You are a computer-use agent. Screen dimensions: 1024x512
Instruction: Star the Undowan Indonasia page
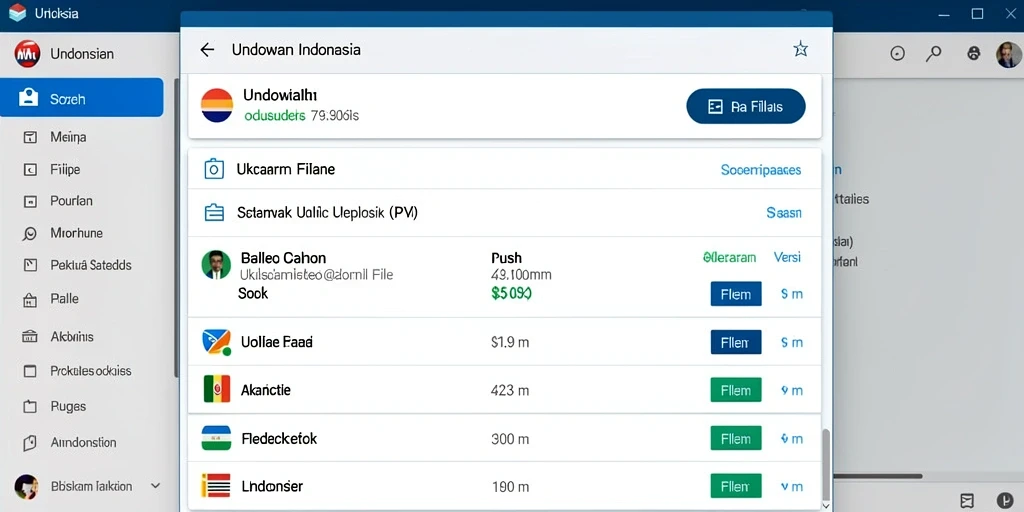pos(801,49)
